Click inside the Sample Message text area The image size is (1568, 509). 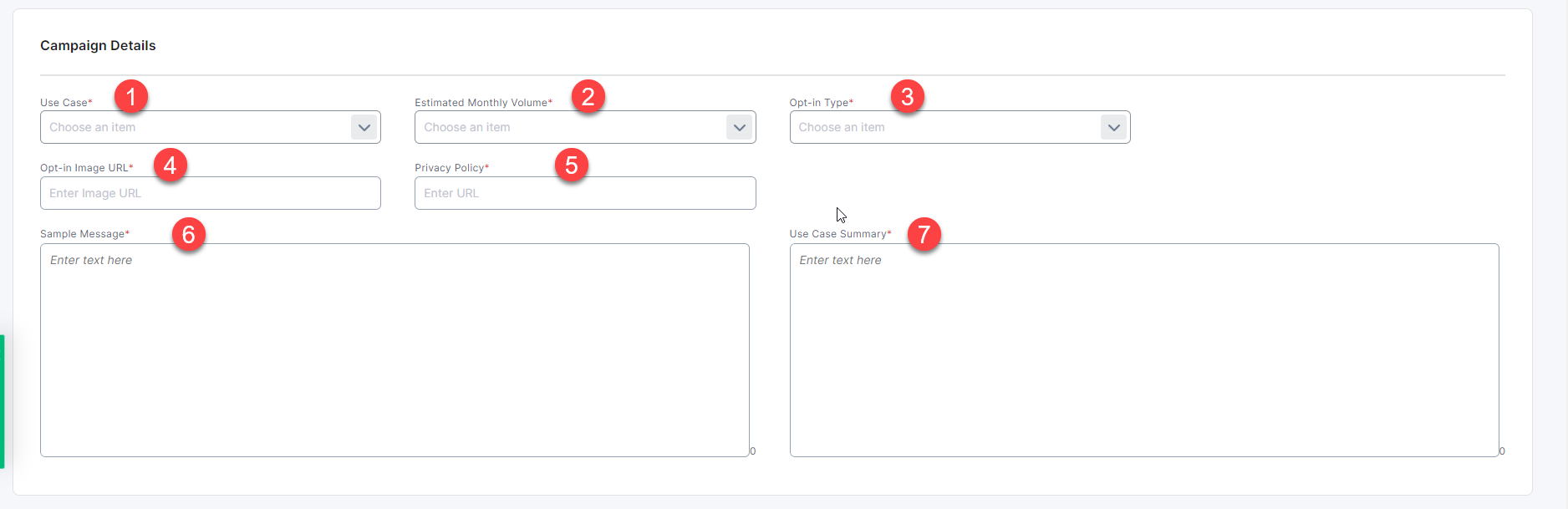click(x=395, y=349)
